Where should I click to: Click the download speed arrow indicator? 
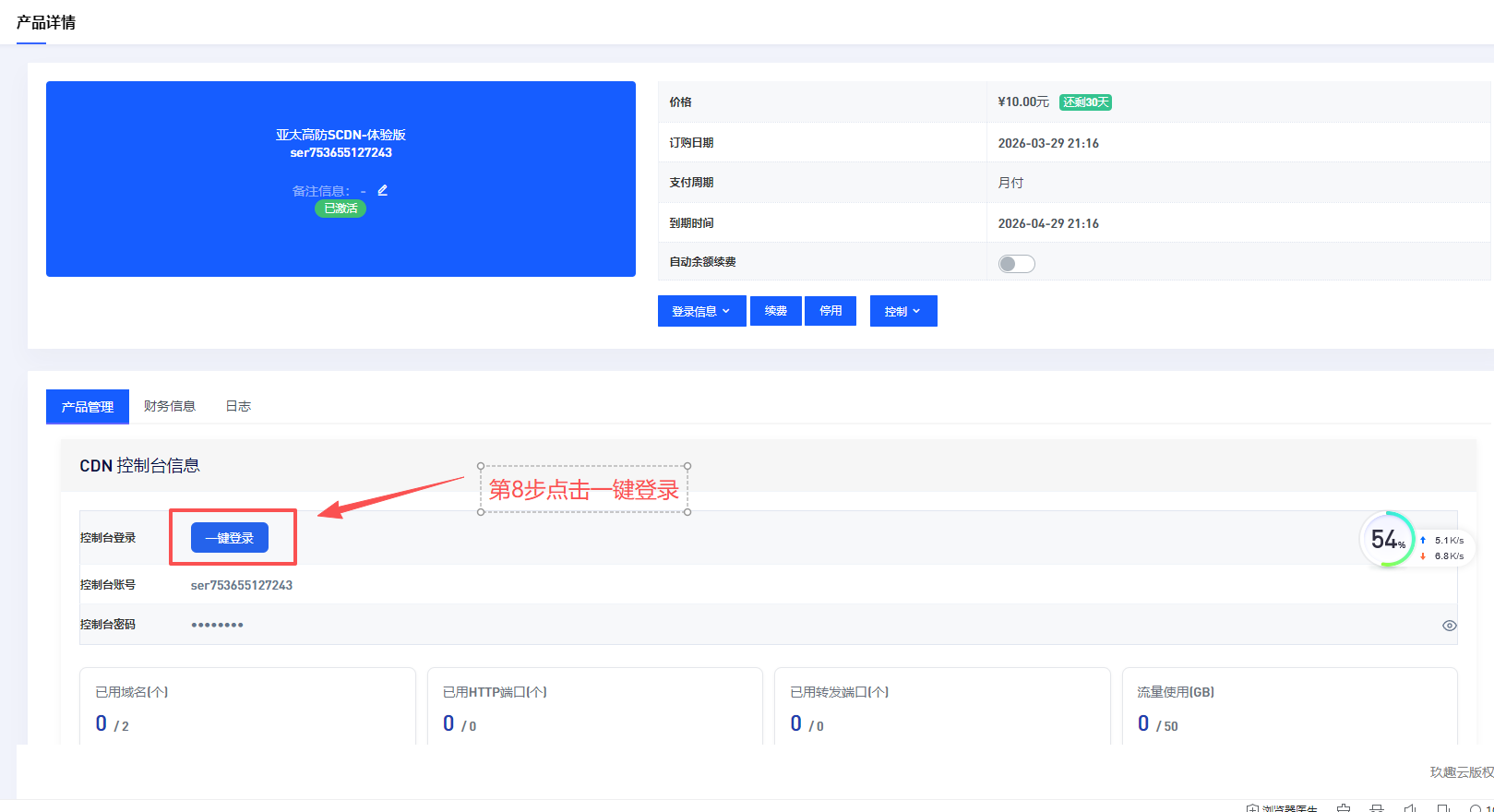coord(1423,556)
